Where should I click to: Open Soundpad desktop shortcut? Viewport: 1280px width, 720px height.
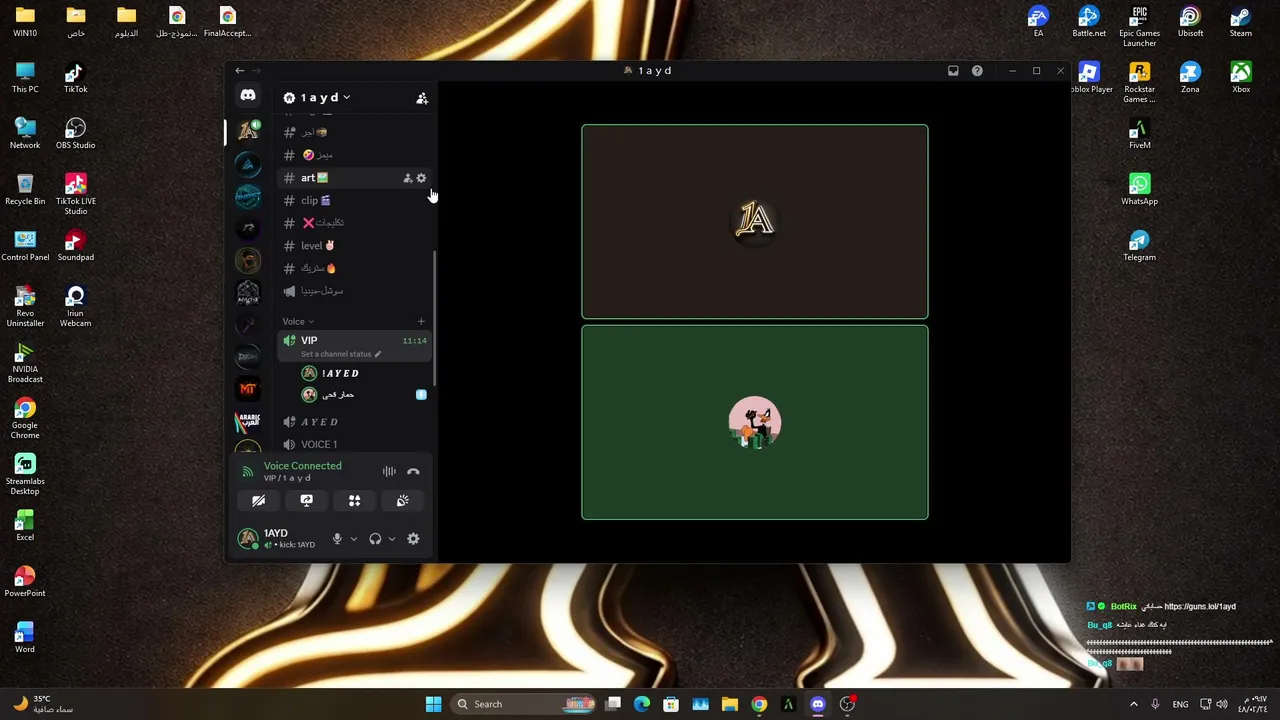coord(75,246)
